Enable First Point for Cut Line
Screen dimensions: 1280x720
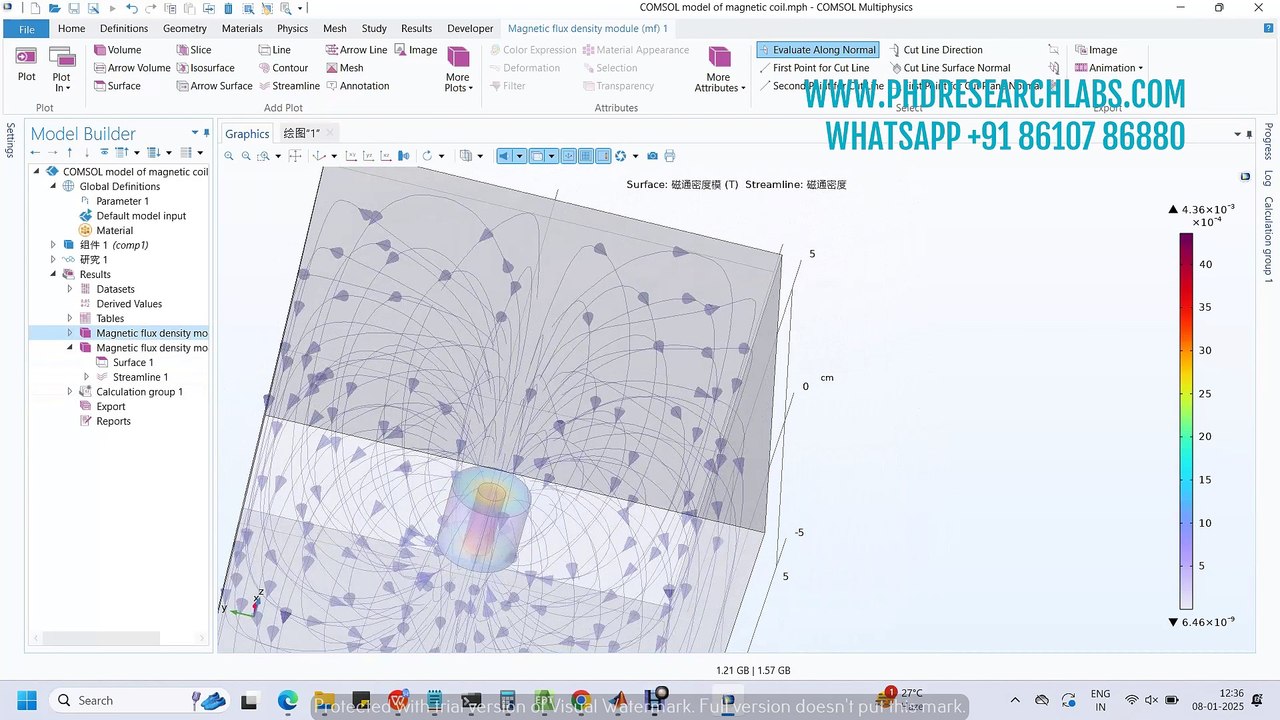pos(814,68)
